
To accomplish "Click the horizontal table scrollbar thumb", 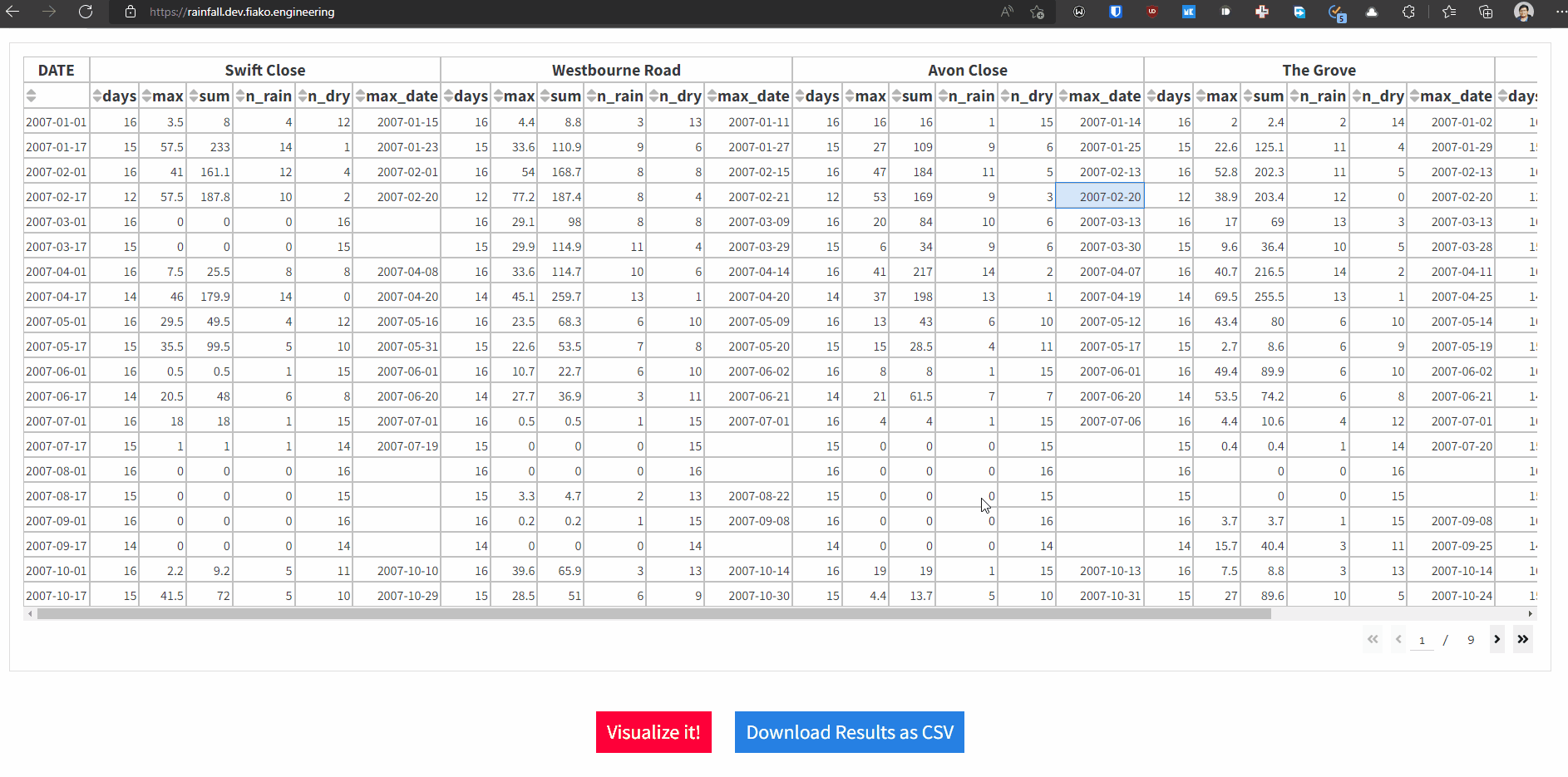I will click(x=654, y=614).
